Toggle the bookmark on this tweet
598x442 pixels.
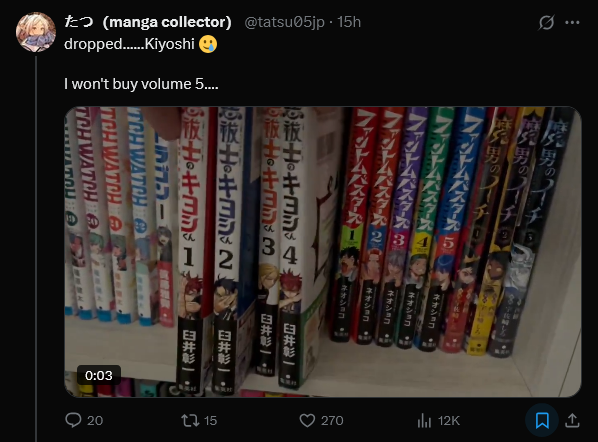(x=542, y=420)
